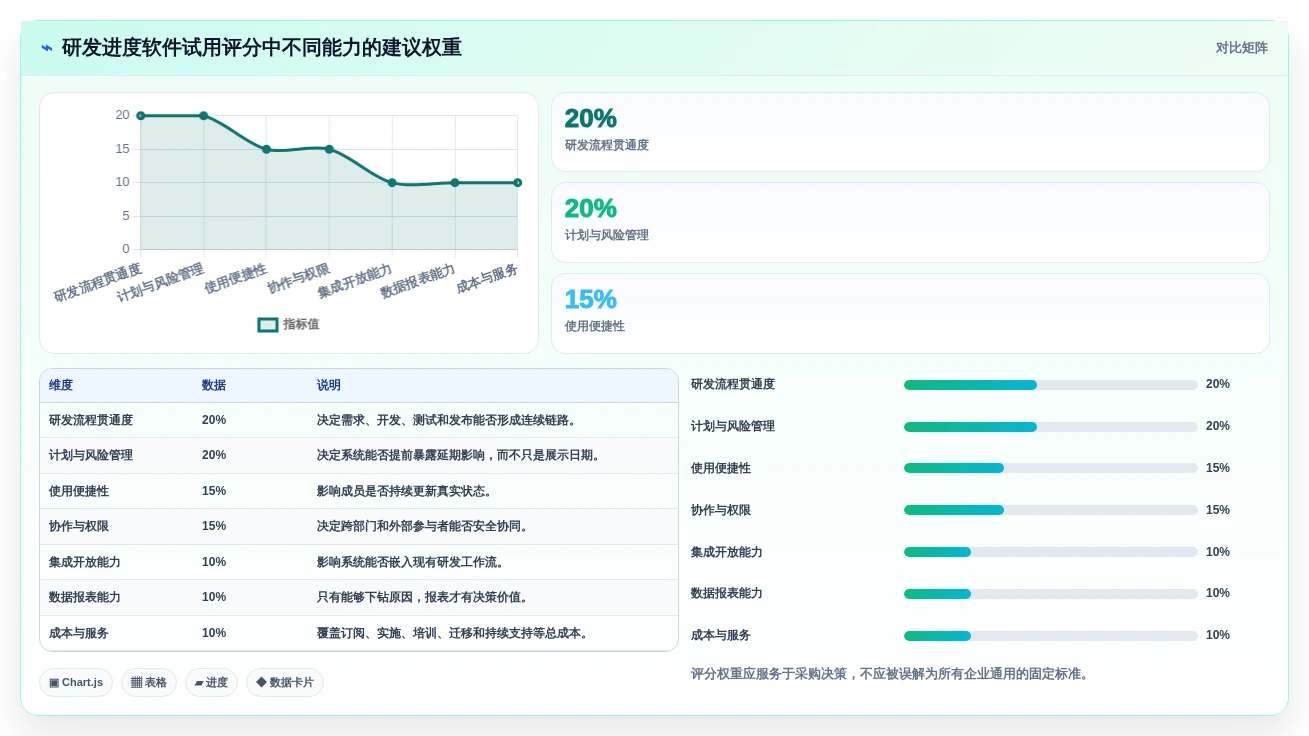This screenshot has width=1309, height=736.
Task: Click table cell 数据报表能力
Action: click(x=85, y=597)
